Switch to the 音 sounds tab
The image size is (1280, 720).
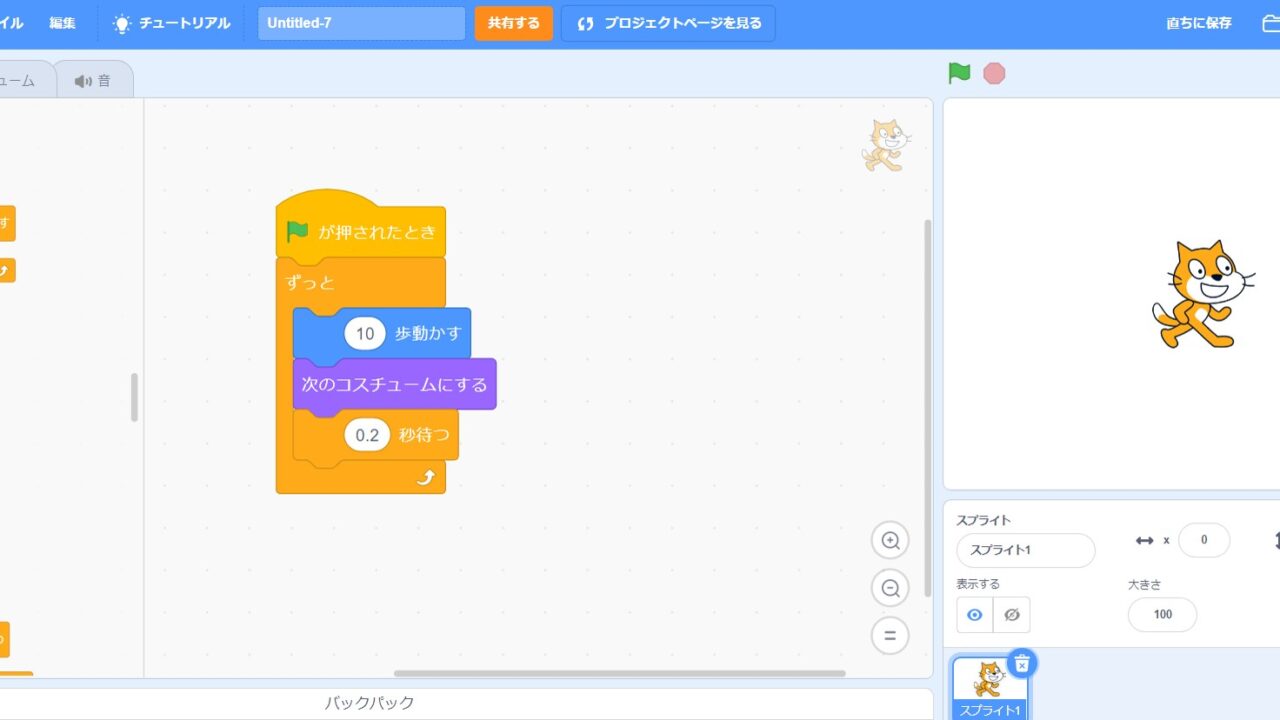pos(93,80)
